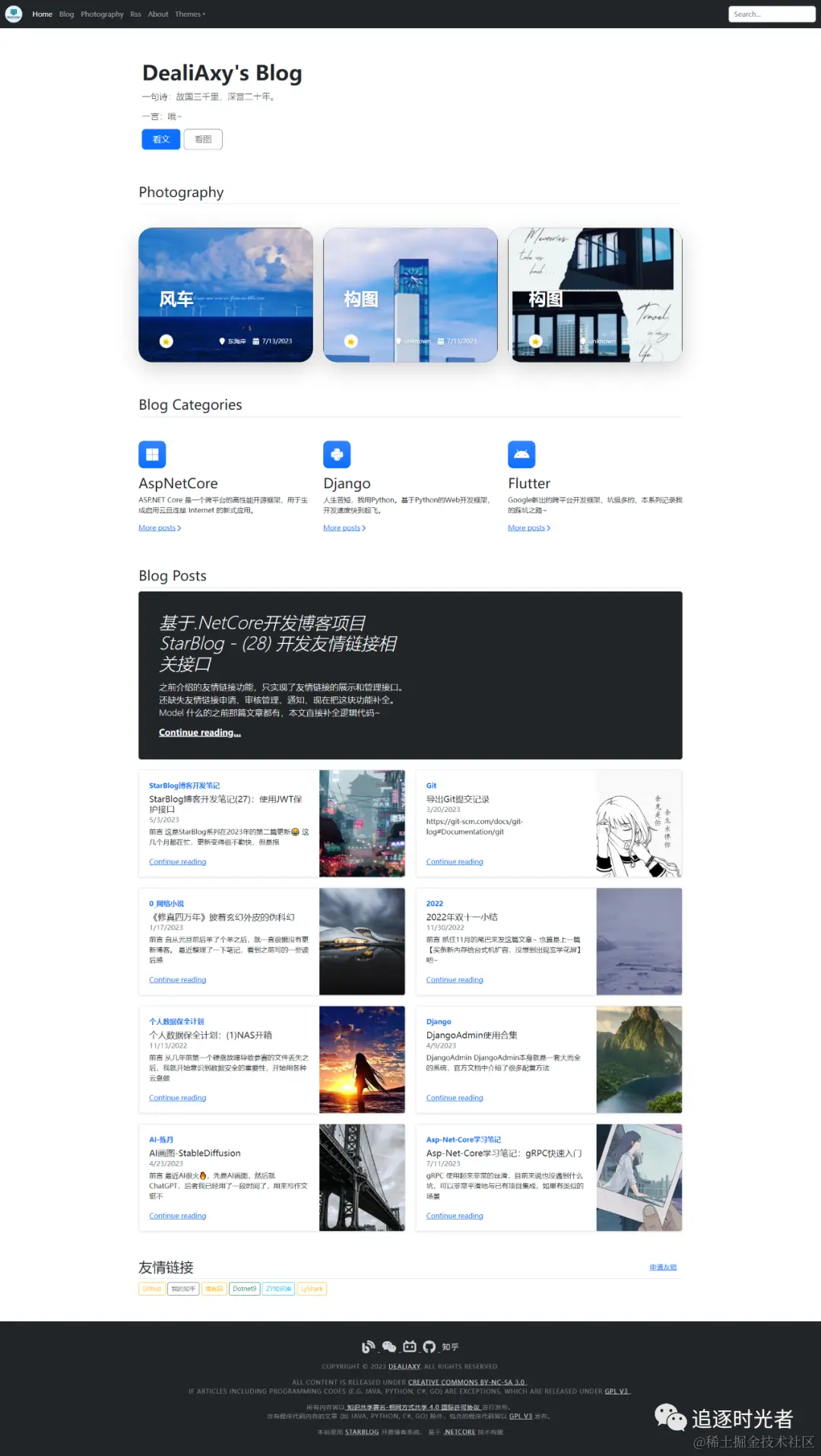Continue reading the 导出Git提交记录 post
821x1456 pixels.
[x=455, y=861]
